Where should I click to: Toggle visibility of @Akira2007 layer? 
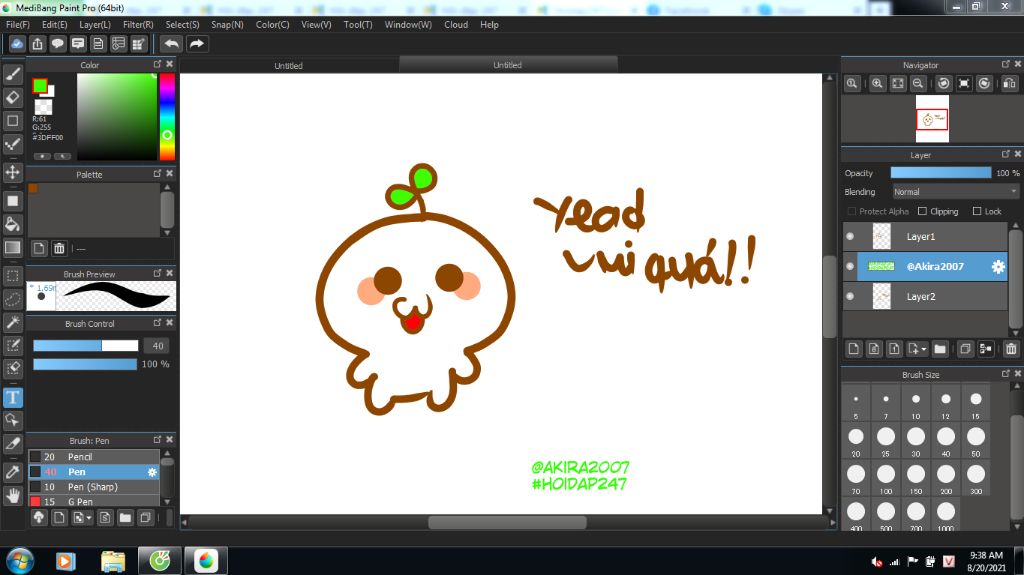(850, 266)
